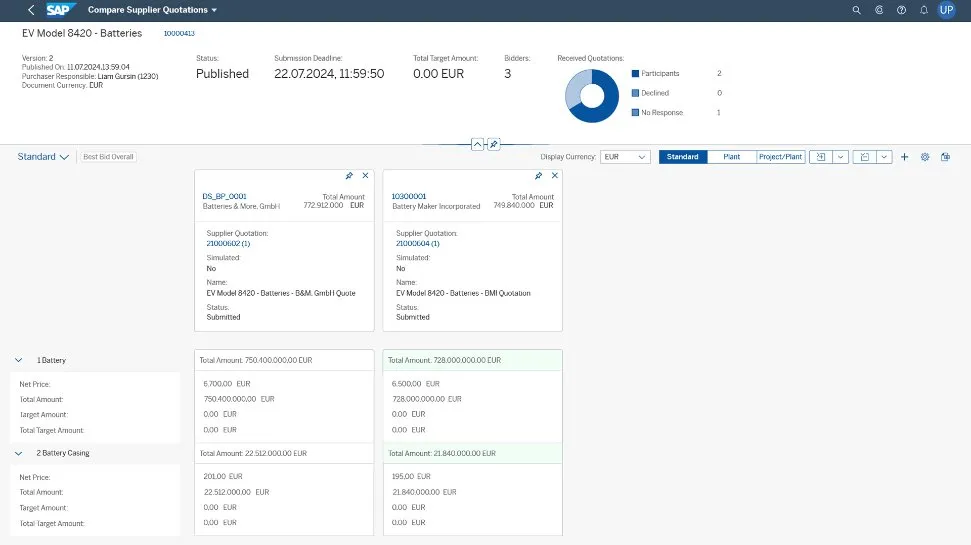Click the plus icon in comparison toolbar
This screenshot has height=545, width=971.
904,157
